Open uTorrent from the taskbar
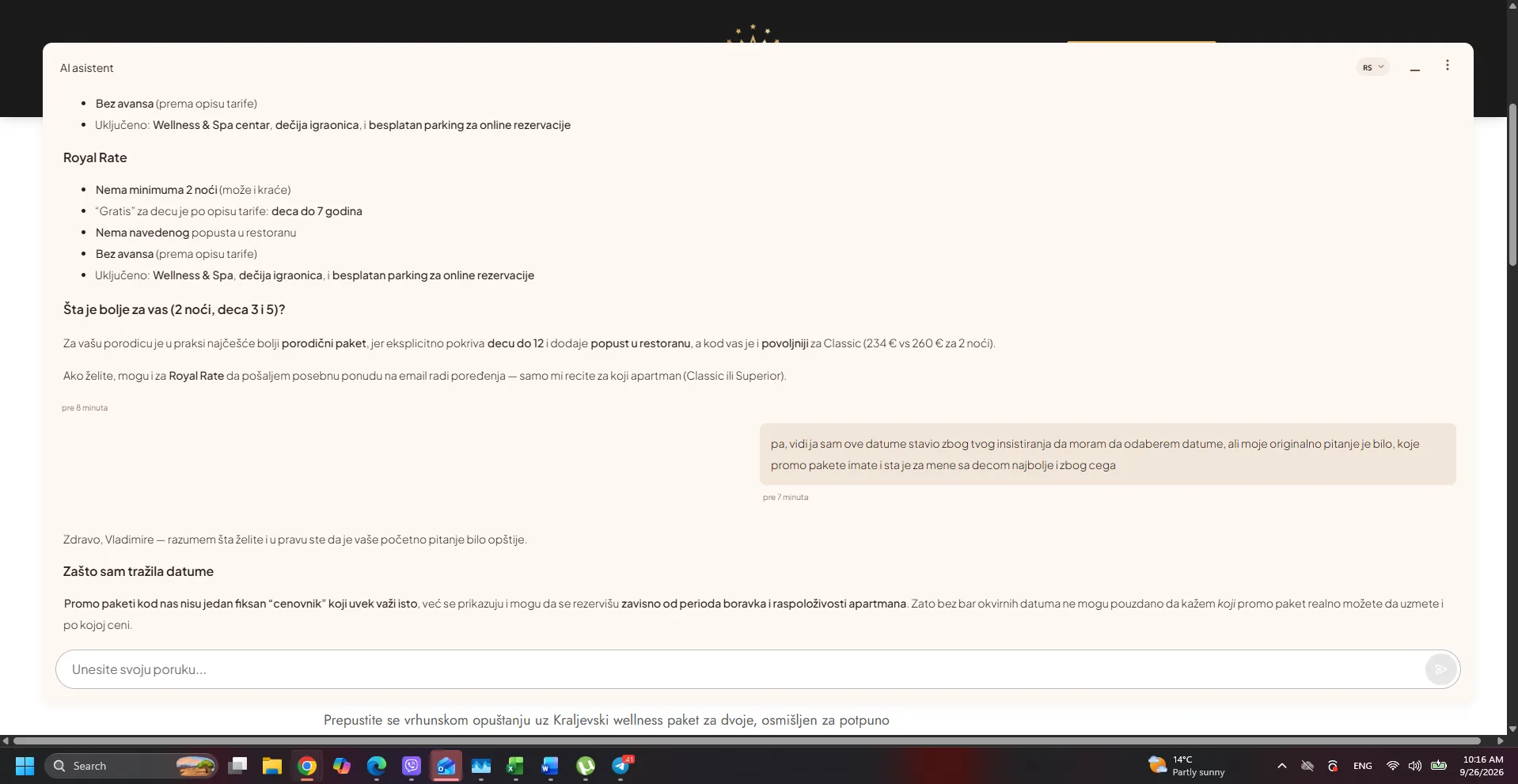1518x784 pixels. tap(586, 766)
